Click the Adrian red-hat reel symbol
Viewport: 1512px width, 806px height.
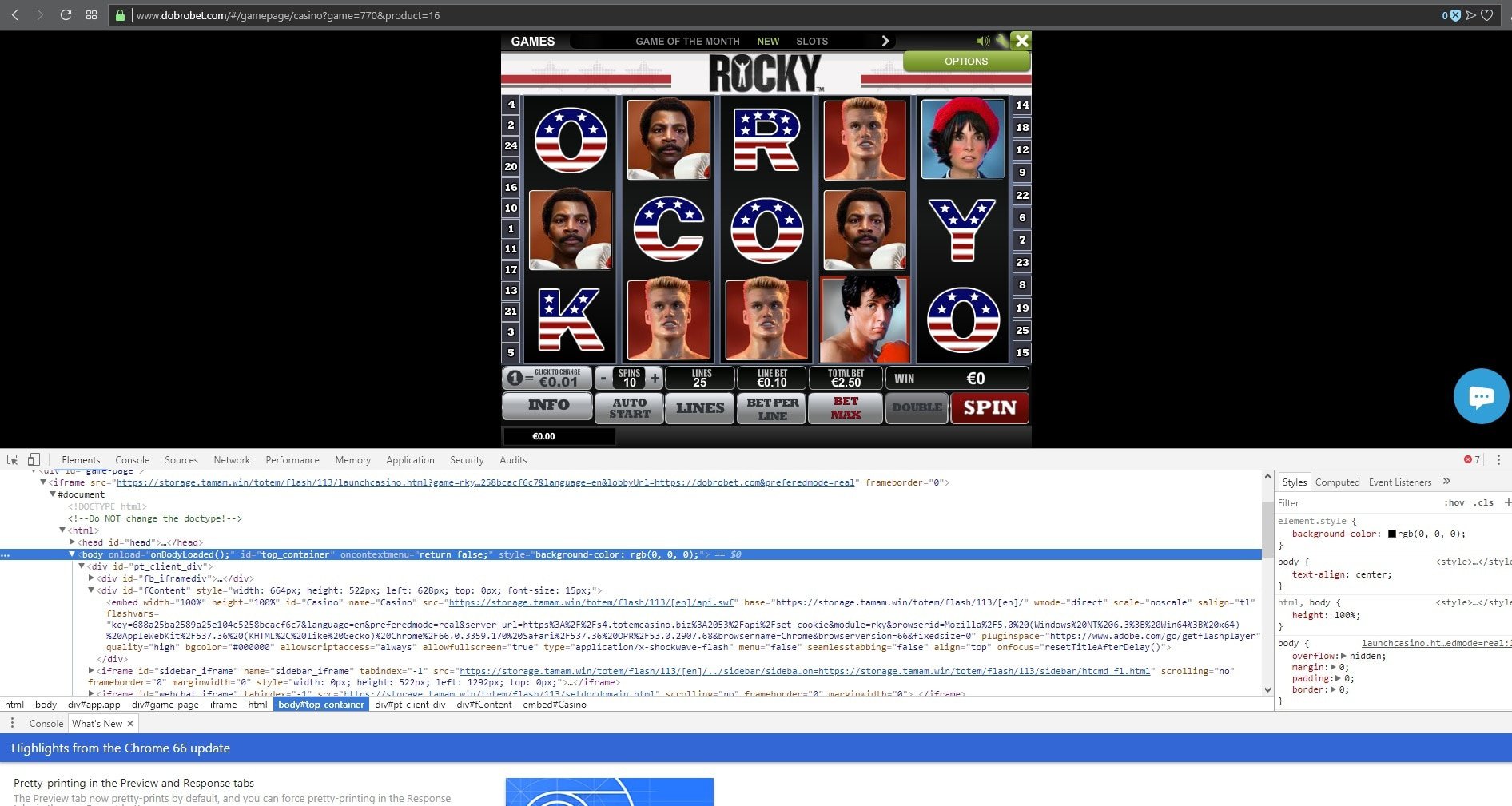coord(962,139)
